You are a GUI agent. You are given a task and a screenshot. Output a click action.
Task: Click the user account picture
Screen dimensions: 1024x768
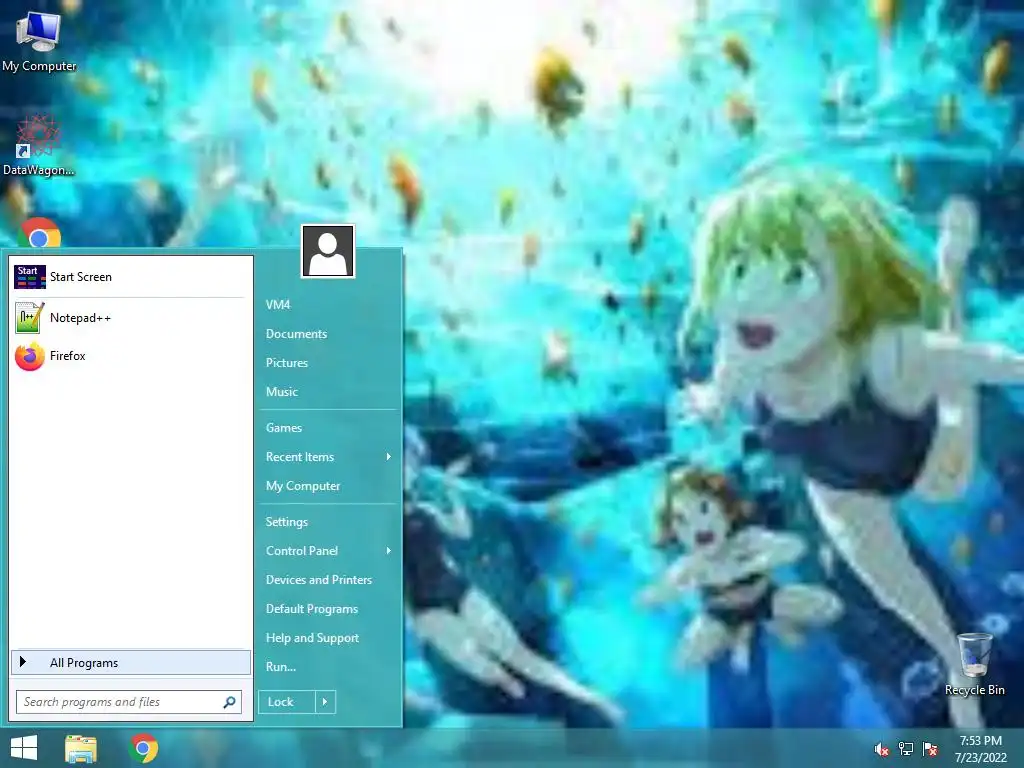click(328, 251)
